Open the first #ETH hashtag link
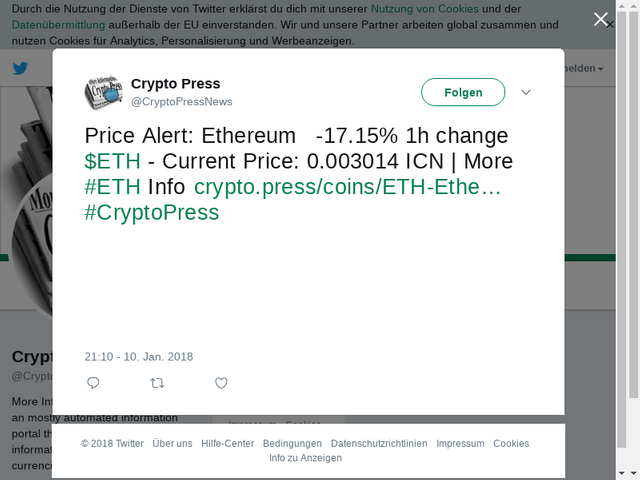 [112, 187]
